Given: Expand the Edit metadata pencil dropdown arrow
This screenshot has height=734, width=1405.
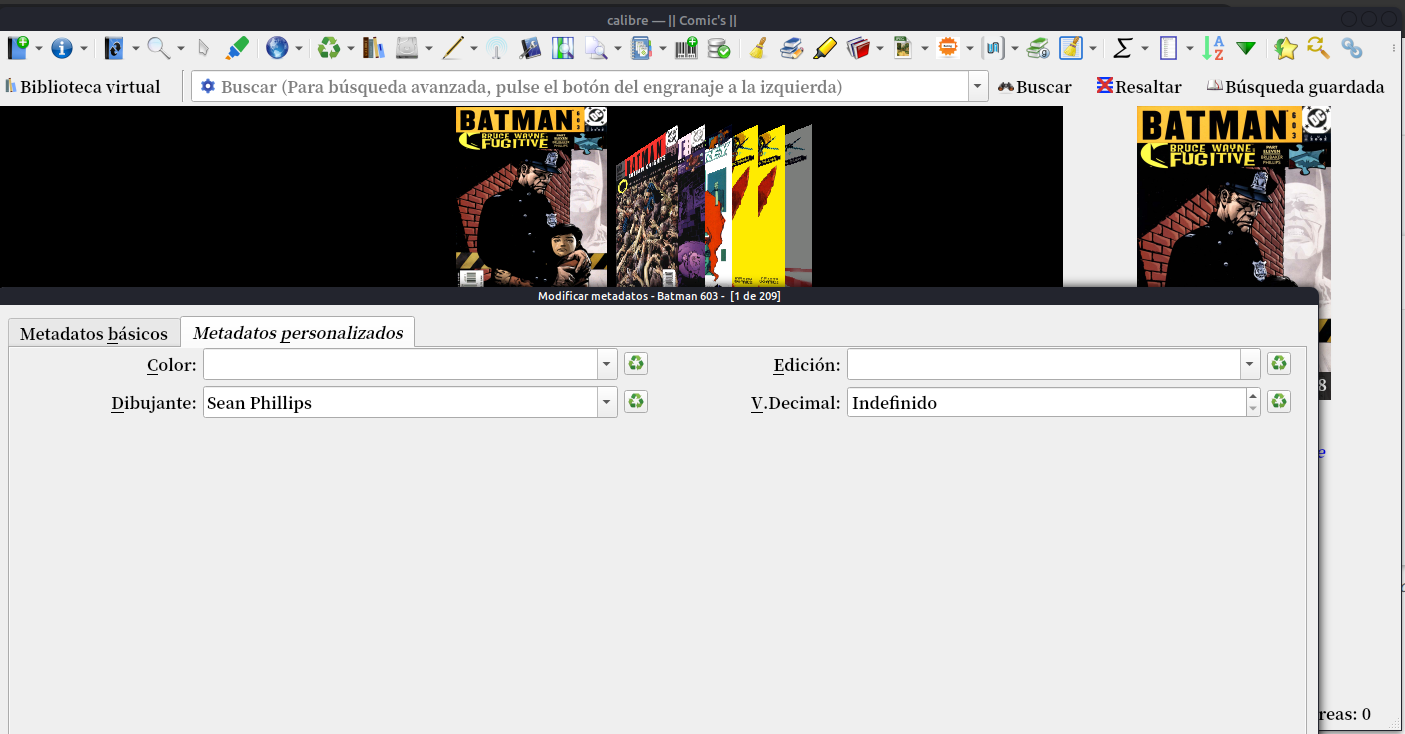Looking at the screenshot, I should coord(474,48).
